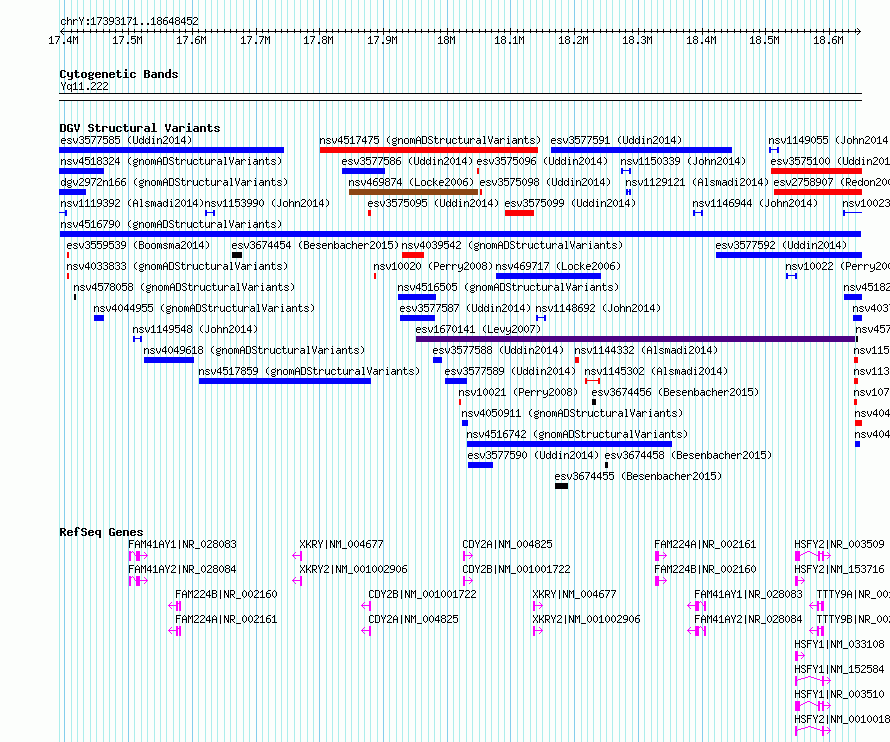Open nsv4516505 variant label
Viewport: 890px width, 742px height.
pos(508,287)
